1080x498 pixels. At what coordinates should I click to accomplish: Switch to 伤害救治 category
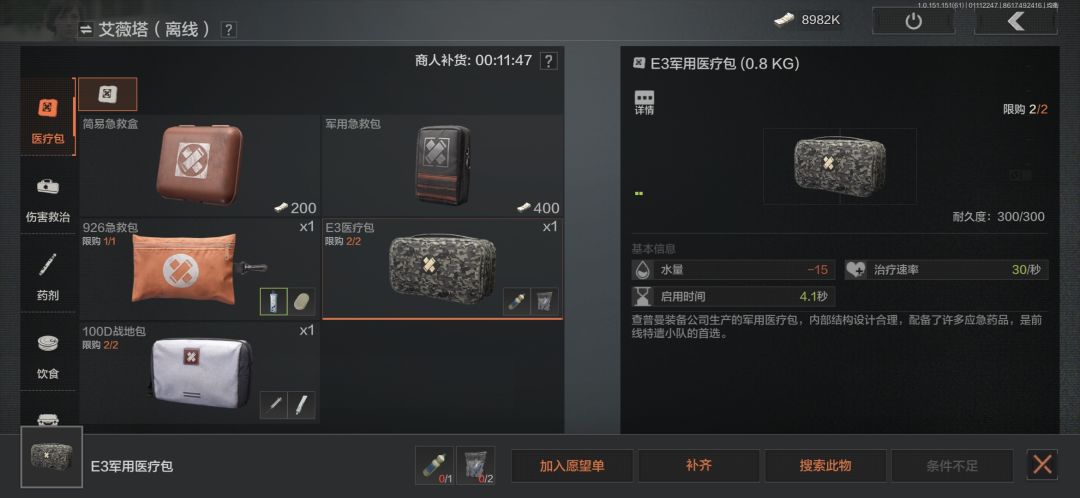[48, 196]
